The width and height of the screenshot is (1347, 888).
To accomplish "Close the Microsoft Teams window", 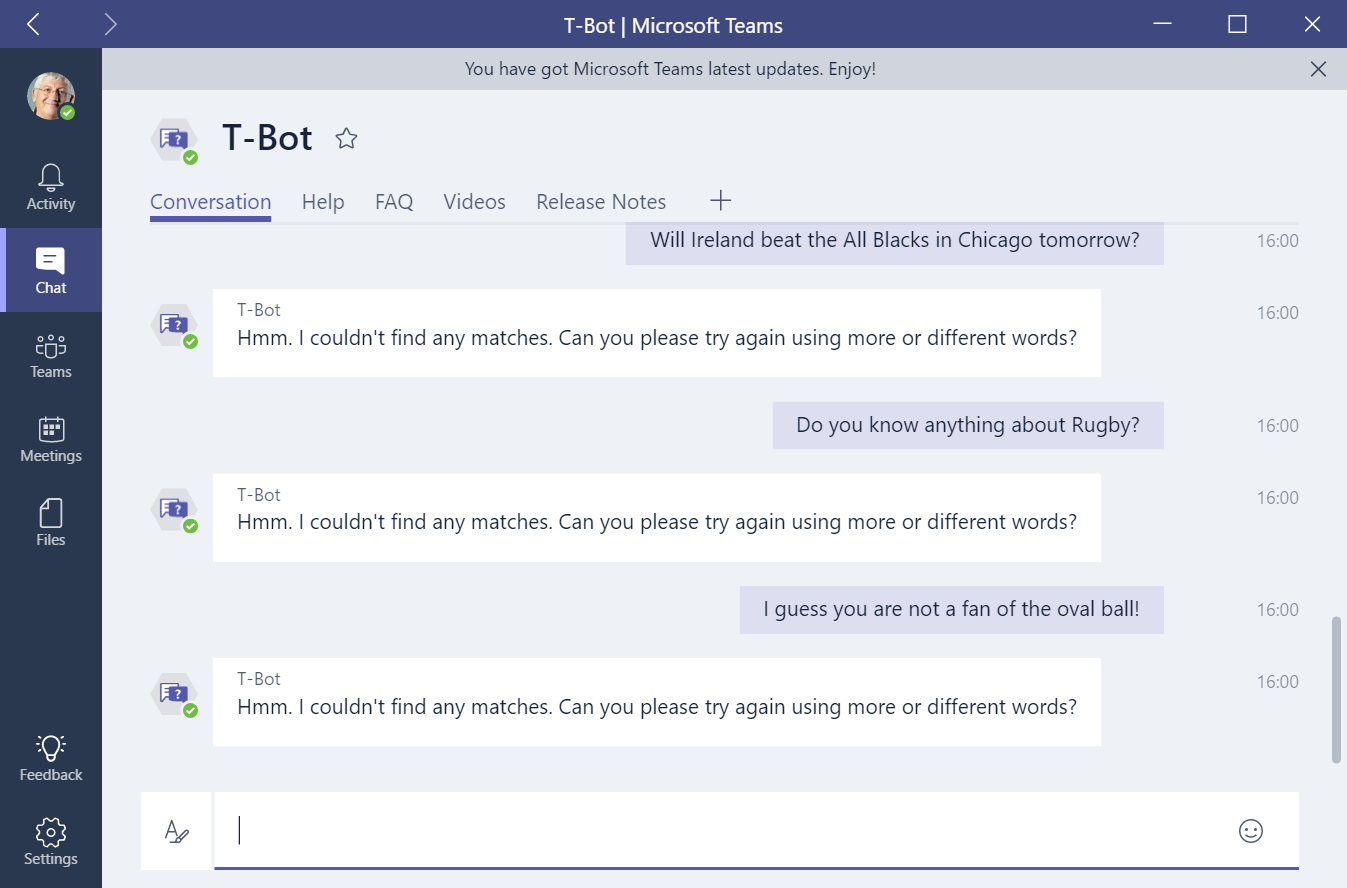I will tap(1313, 24).
